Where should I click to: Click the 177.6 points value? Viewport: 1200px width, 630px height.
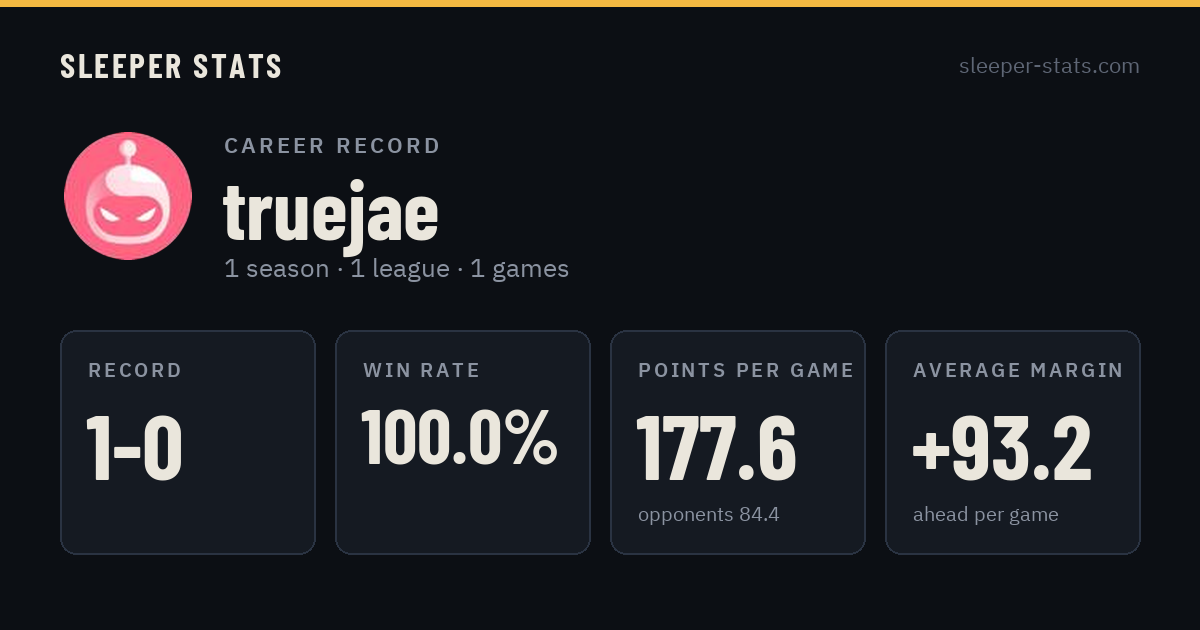pyautogui.click(x=716, y=449)
